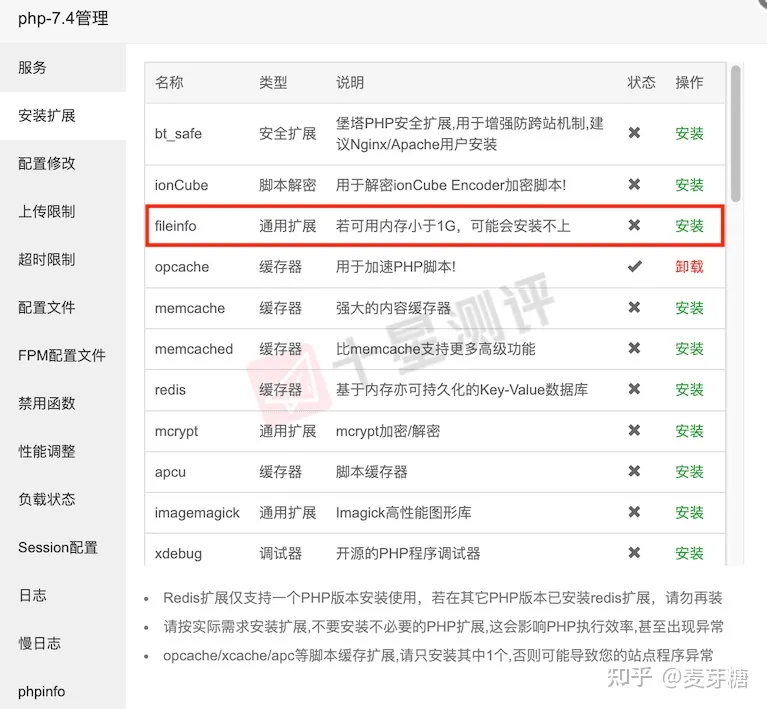The height and width of the screenshot is (709, 767).
Task: Click the 操作 column header
Action: (x=689, y=82)
